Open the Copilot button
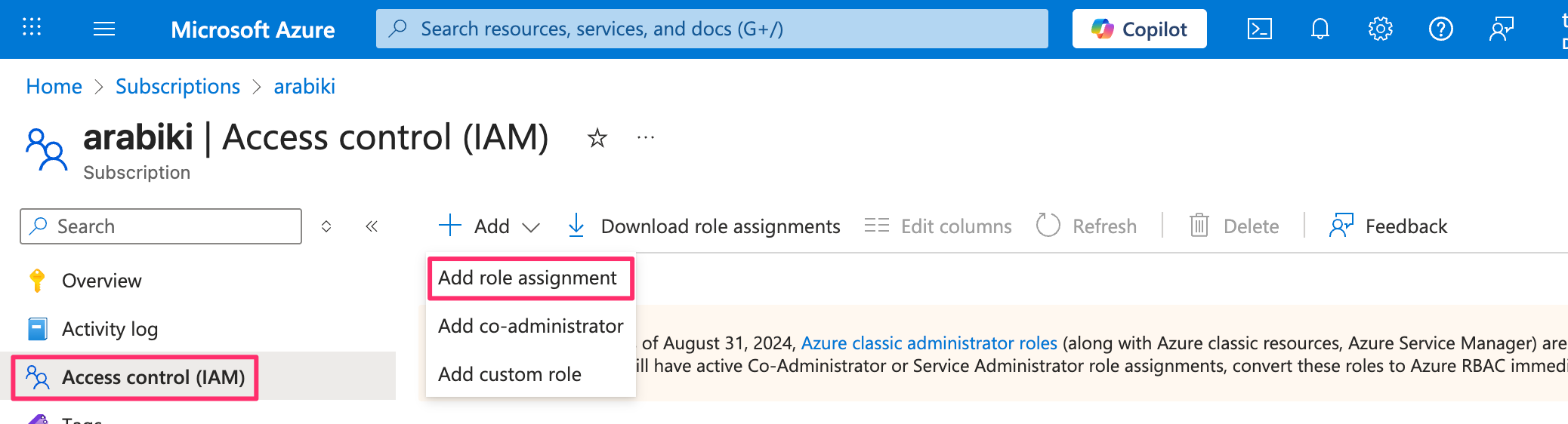This screenshot has height=424, width=1568. pyautogui.click(x=1139, y=29)
